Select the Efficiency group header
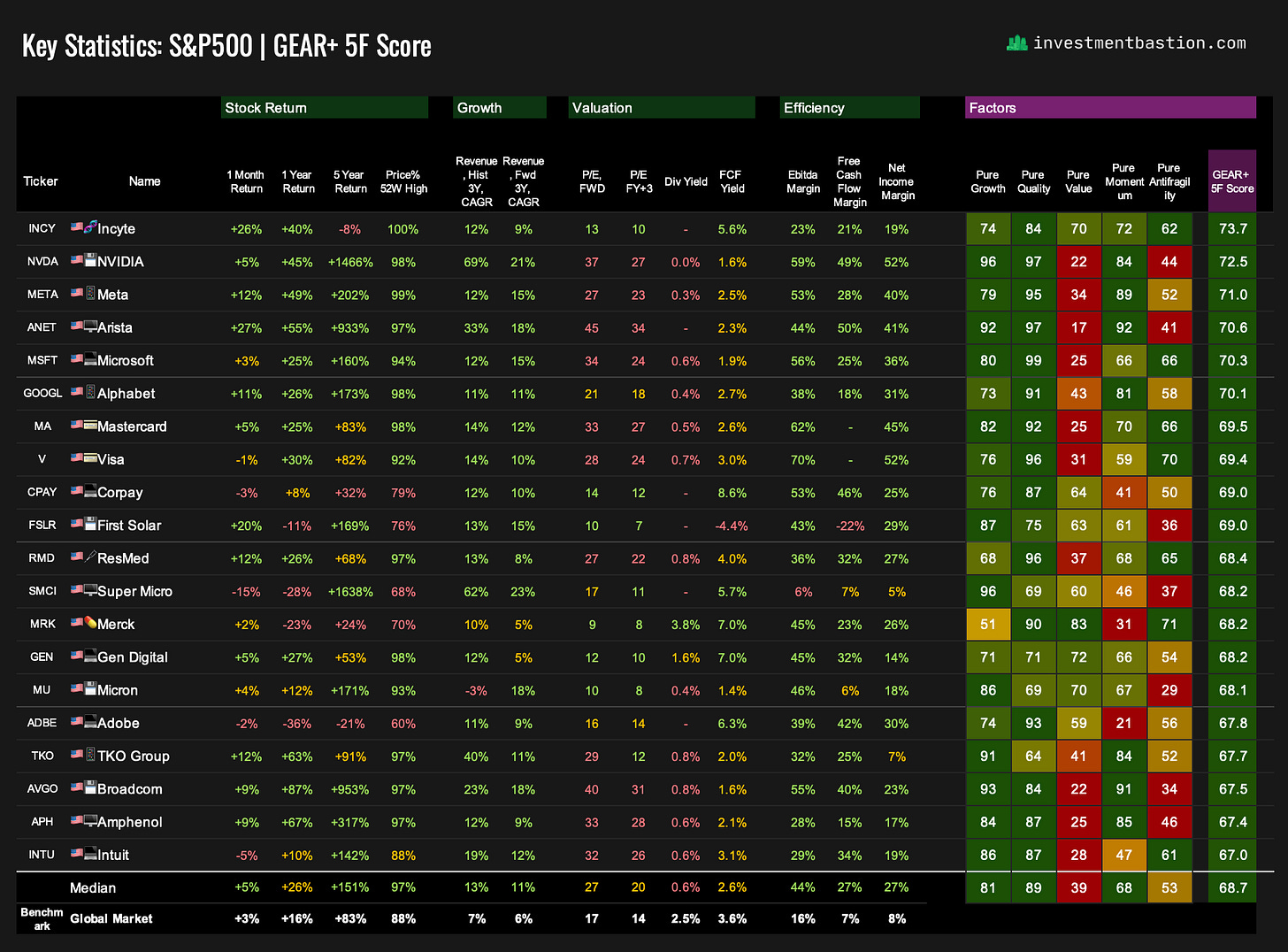Image resolution: width=1288 pixels, height=952 pixels. [x=850, y=108]
